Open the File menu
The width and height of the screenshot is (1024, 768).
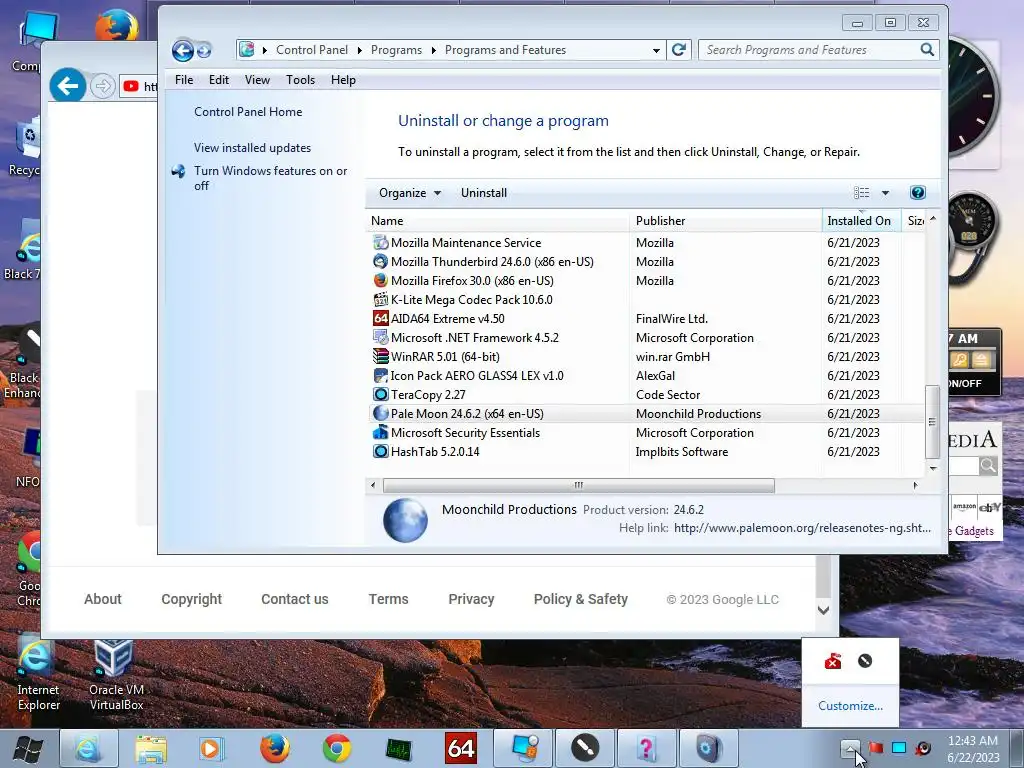point(184,80)
